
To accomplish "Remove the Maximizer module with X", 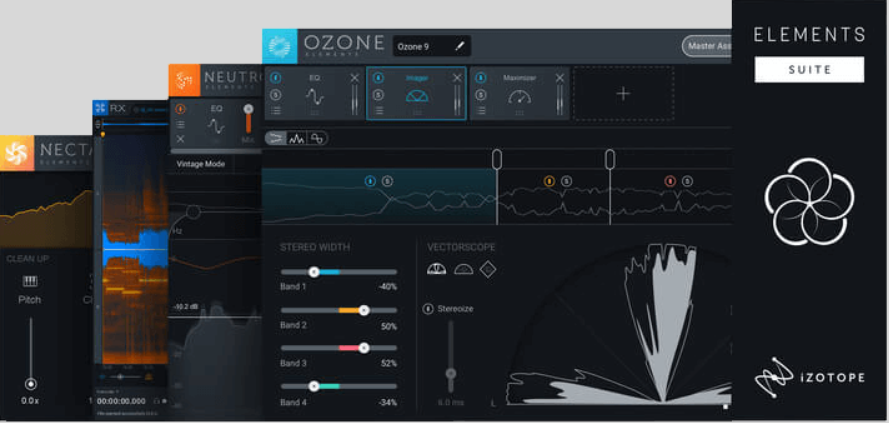I will (560, 78).
